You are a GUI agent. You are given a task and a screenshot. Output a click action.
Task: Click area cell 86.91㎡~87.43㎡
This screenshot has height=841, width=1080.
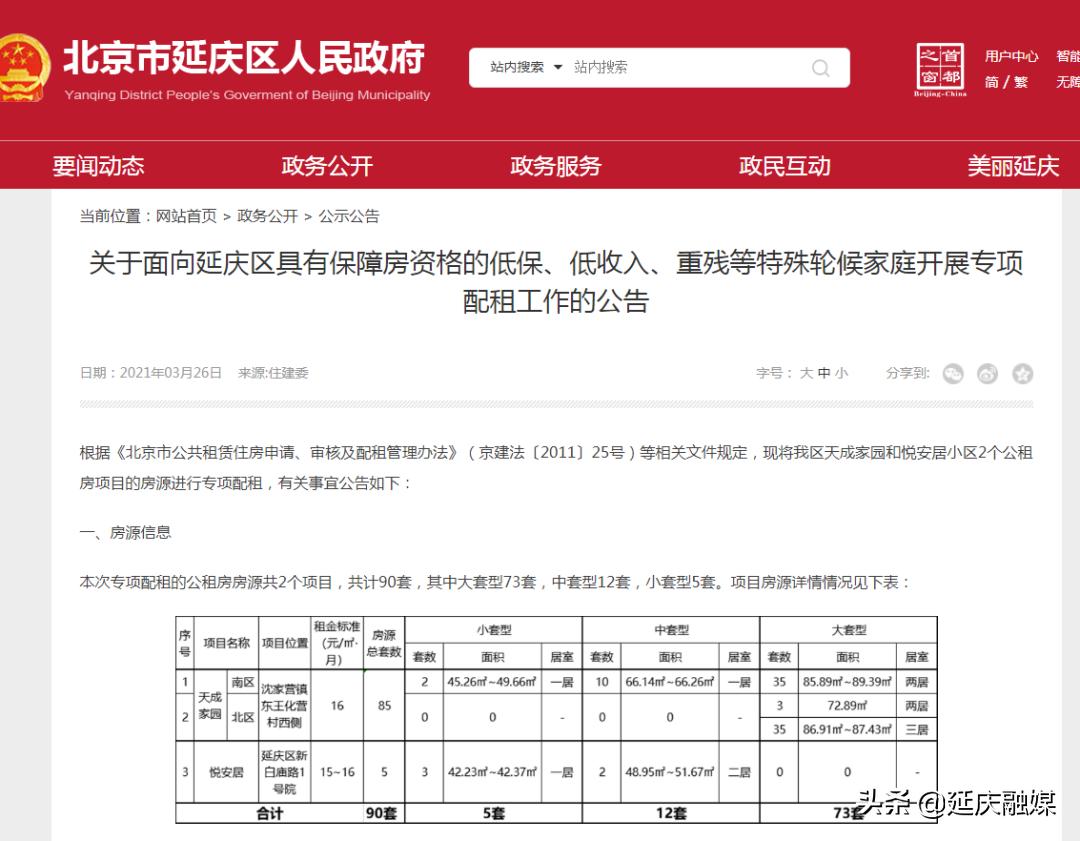point(847,729)
